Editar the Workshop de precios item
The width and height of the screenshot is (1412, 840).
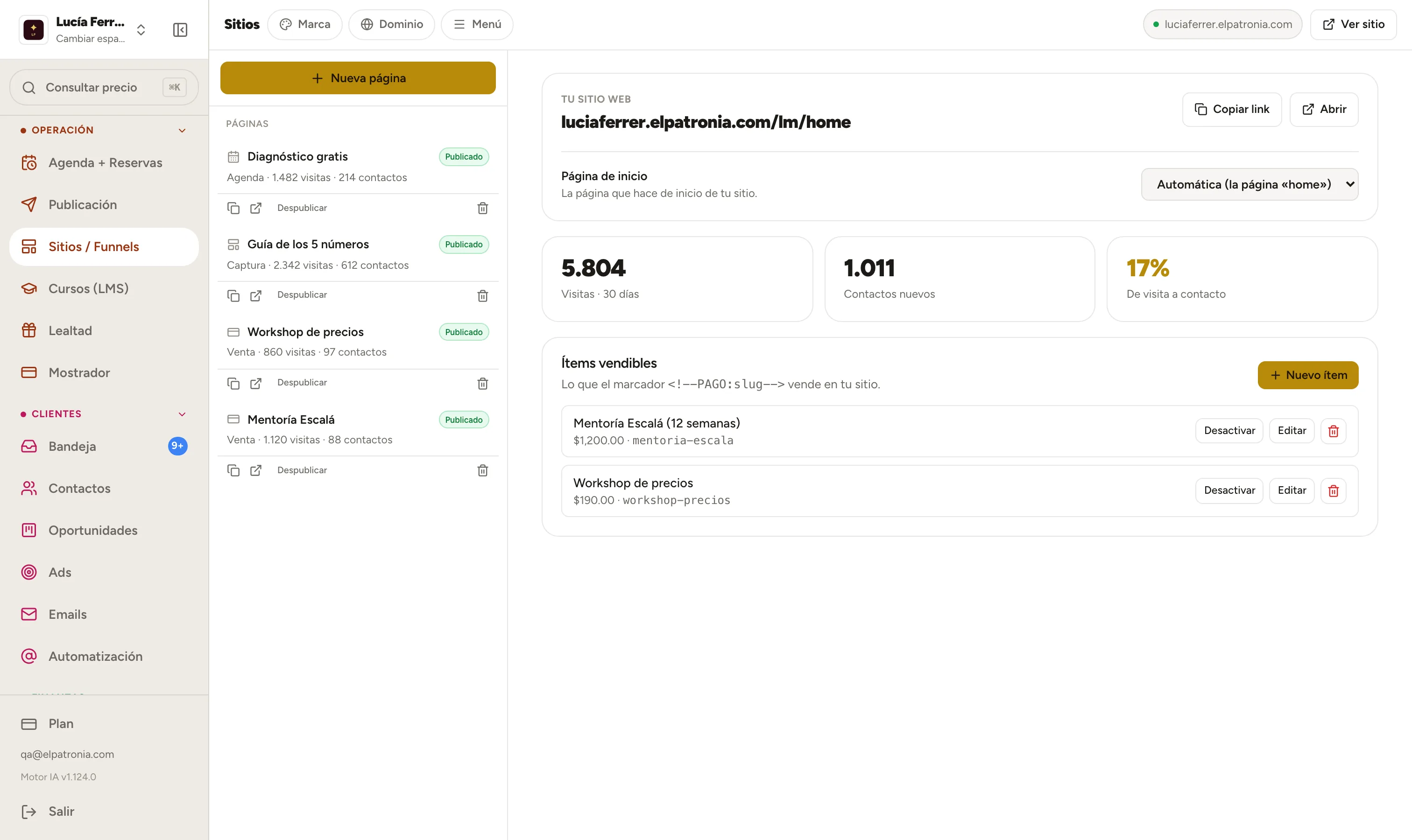point(1292,490)
